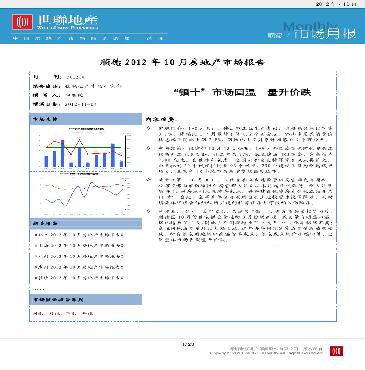This screenshot has width=365, height=370.
Task: Click the 市场月报 banner title at right
Action: tap(325, 34)
